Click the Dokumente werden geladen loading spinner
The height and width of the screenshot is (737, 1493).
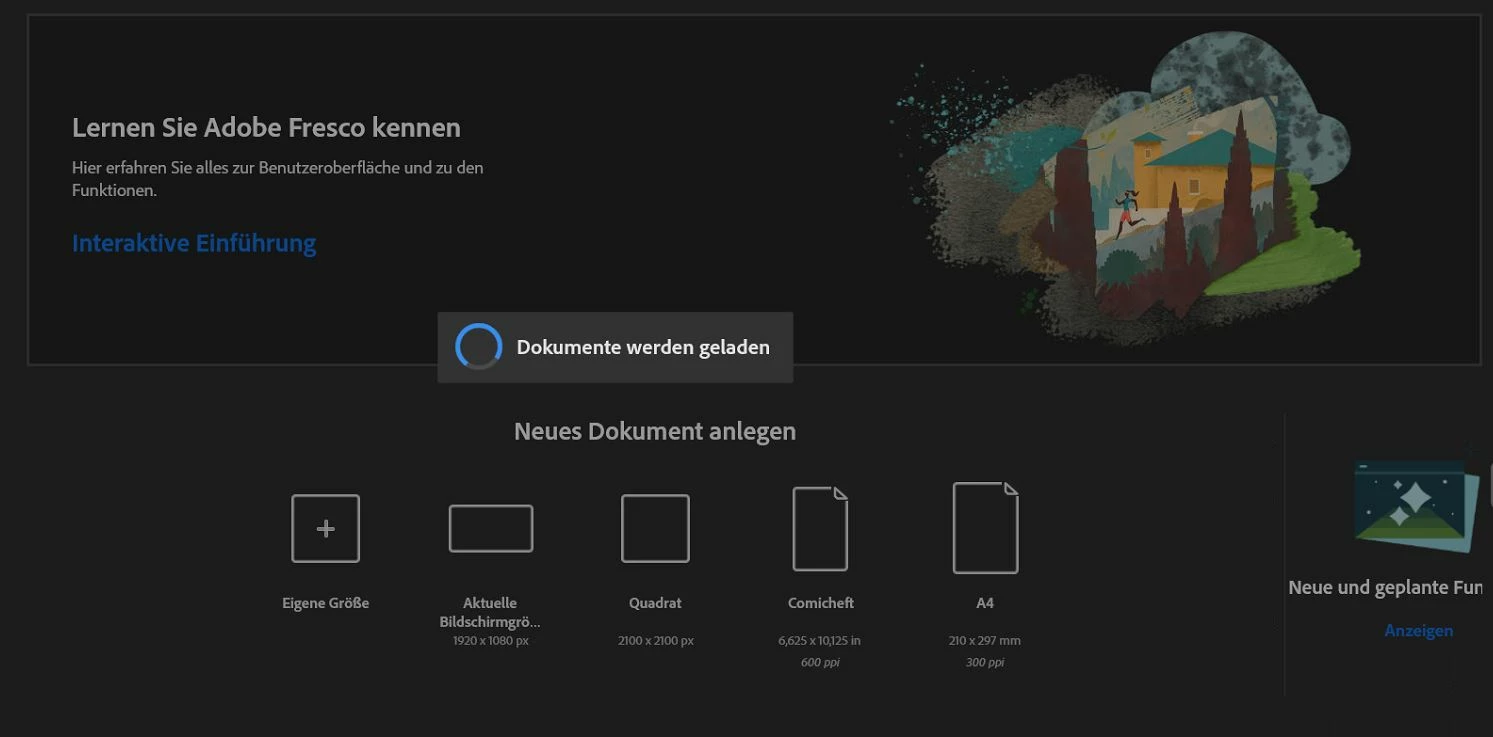point(478,347)
